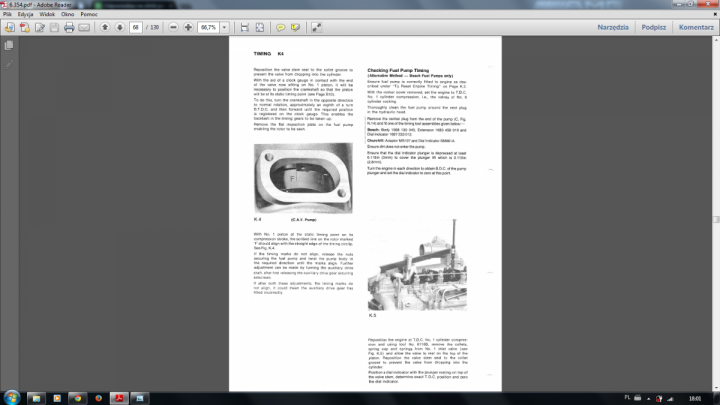Zoom in with plus button
Screen dimensions: 720x405
point(185,27)
